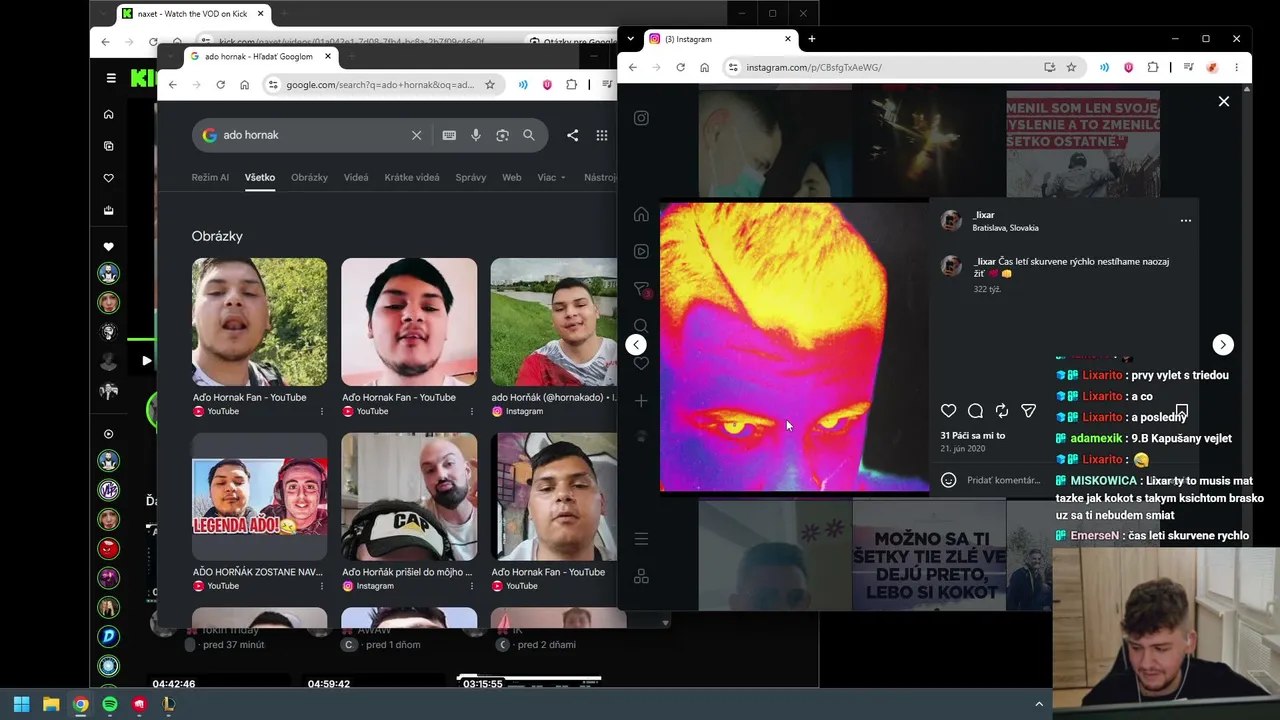Open Instagram Reels in the sidebar
Screen dimensions: 1280x720
click(641, 251)
